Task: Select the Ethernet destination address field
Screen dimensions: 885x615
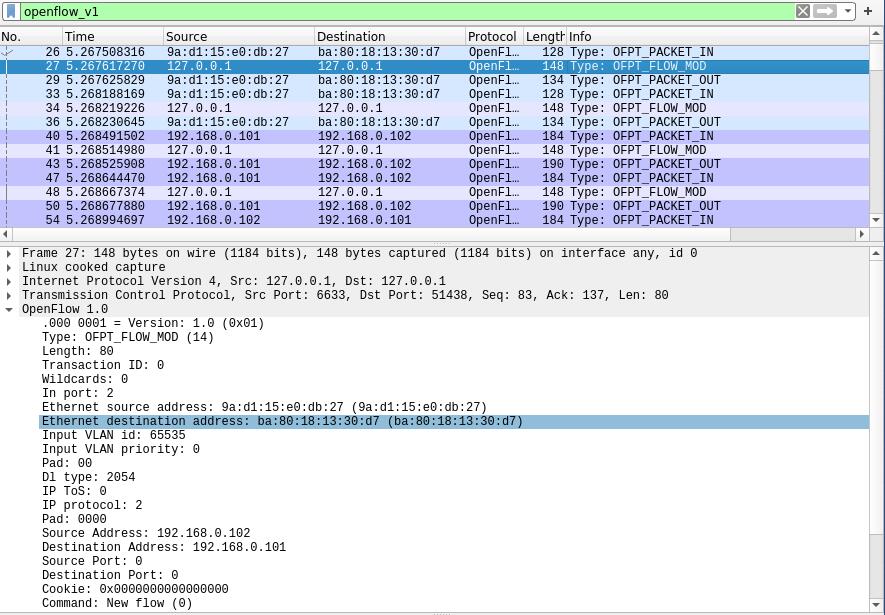Action: [454, 421]
